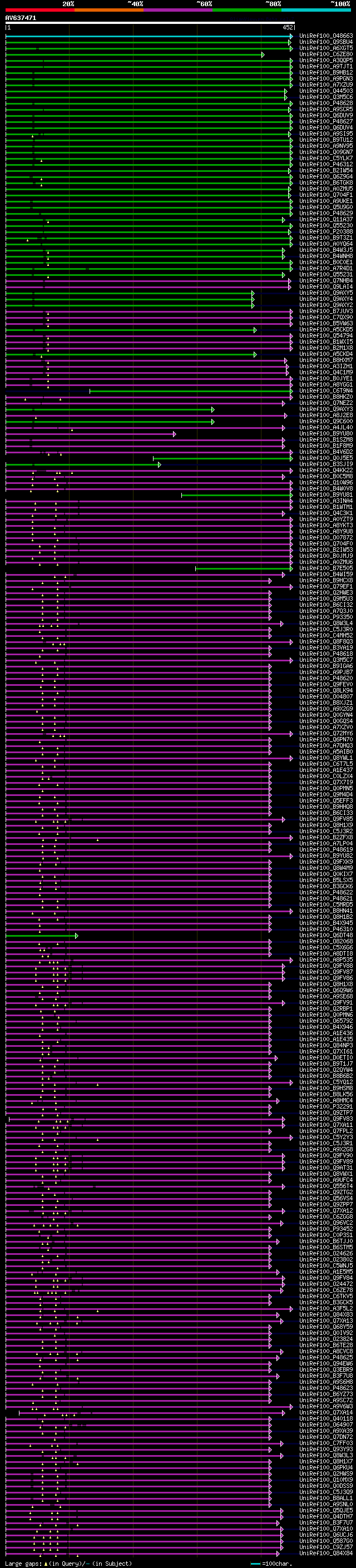Viewport: 356px width, 1568px height.
Task: Open hit UniRef100_Q9SBU4
Action: click(325, 42)
